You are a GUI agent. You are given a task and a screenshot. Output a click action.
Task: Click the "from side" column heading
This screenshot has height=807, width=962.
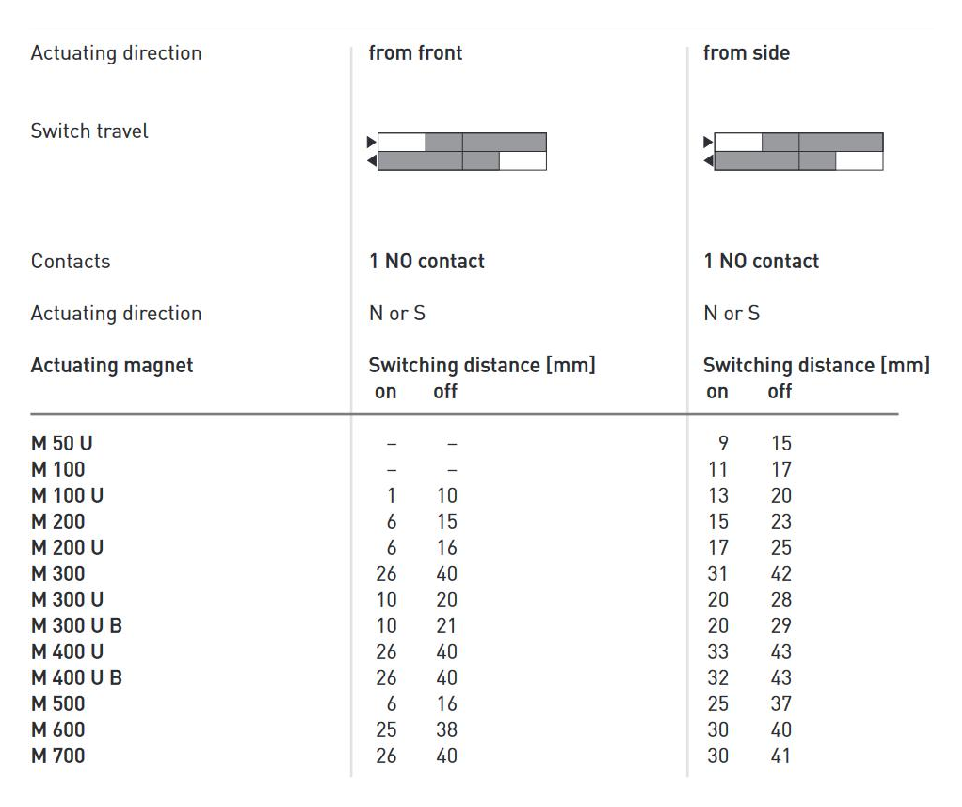tap(746, 53)
